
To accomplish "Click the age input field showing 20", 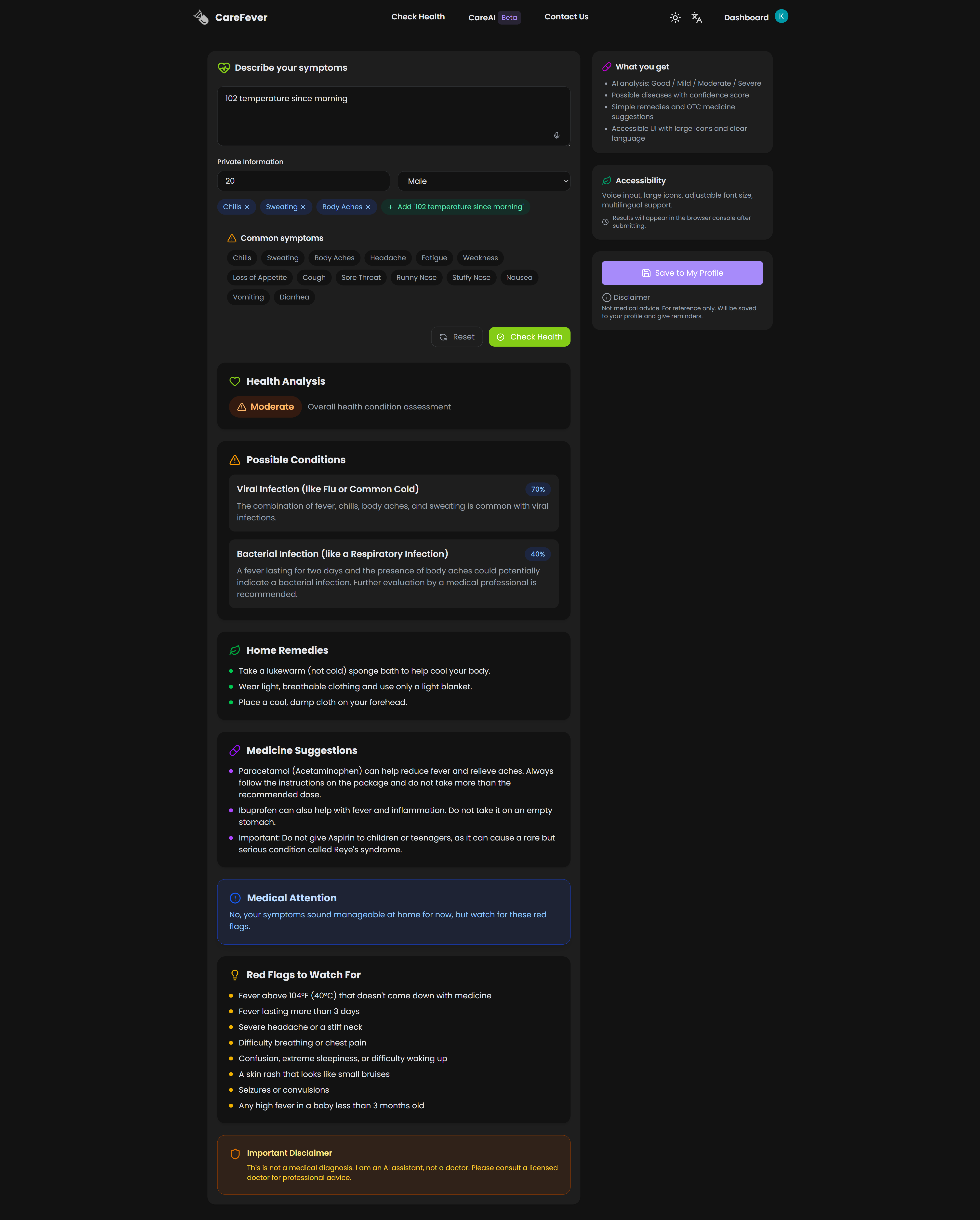I will click(303, 181).
